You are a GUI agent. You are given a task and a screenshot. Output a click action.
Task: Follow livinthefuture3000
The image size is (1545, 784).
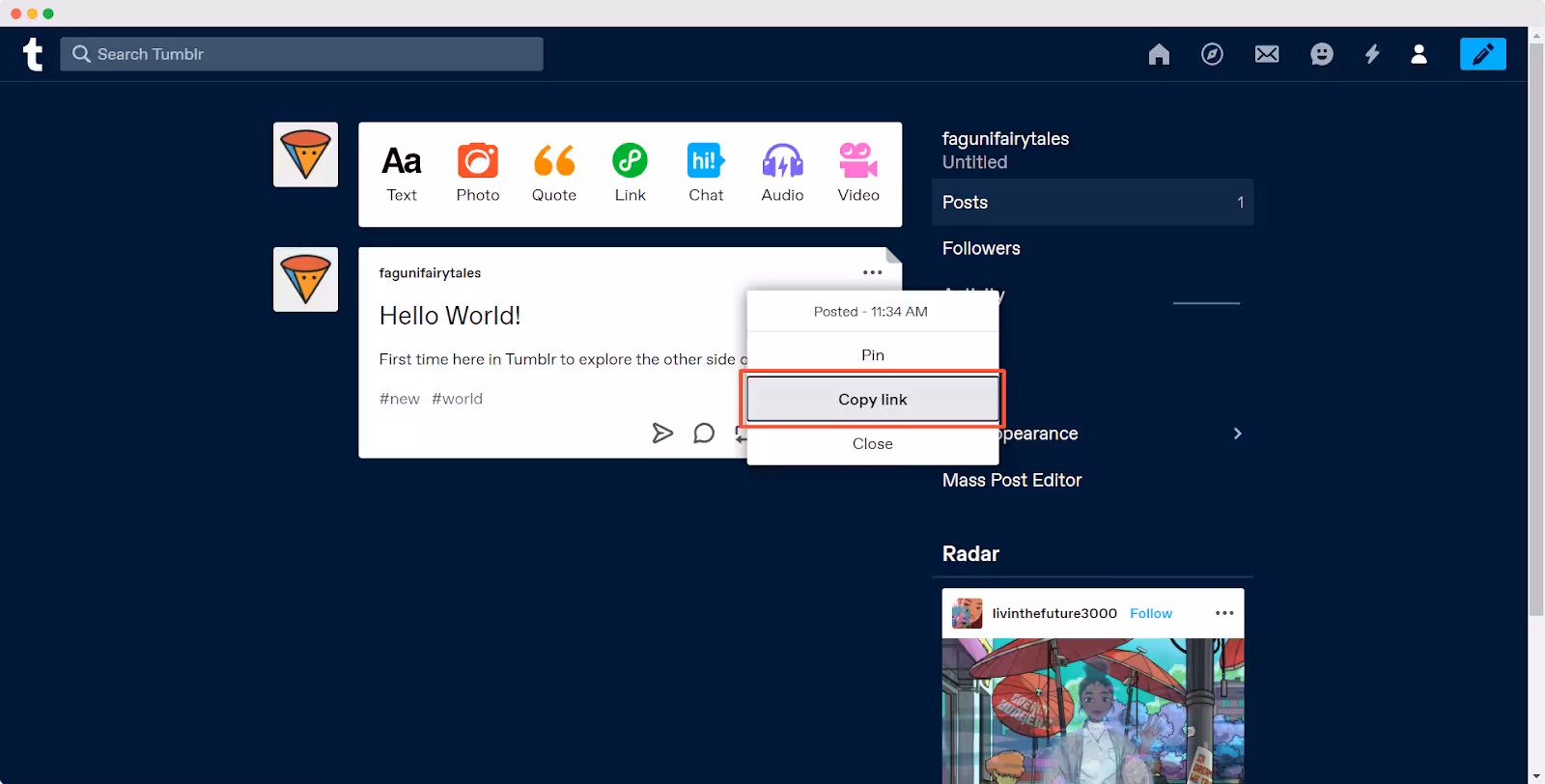pyautogui.click(x=1151, y=613)
